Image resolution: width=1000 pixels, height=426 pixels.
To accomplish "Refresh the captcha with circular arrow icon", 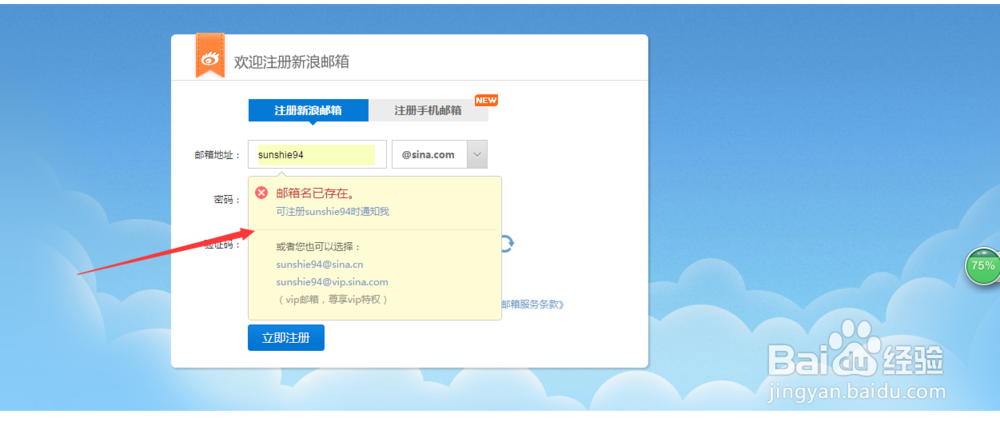I will 508,244.
